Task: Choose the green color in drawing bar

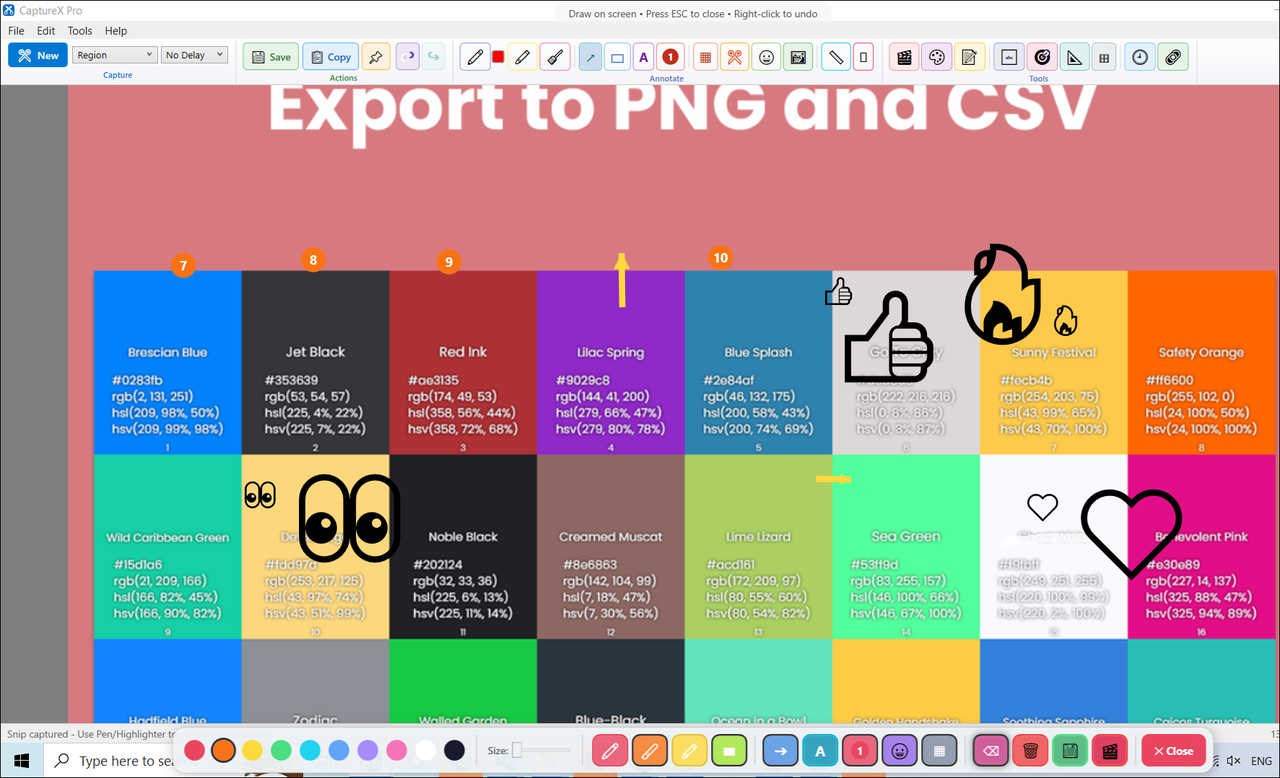Action: point(281,750)
